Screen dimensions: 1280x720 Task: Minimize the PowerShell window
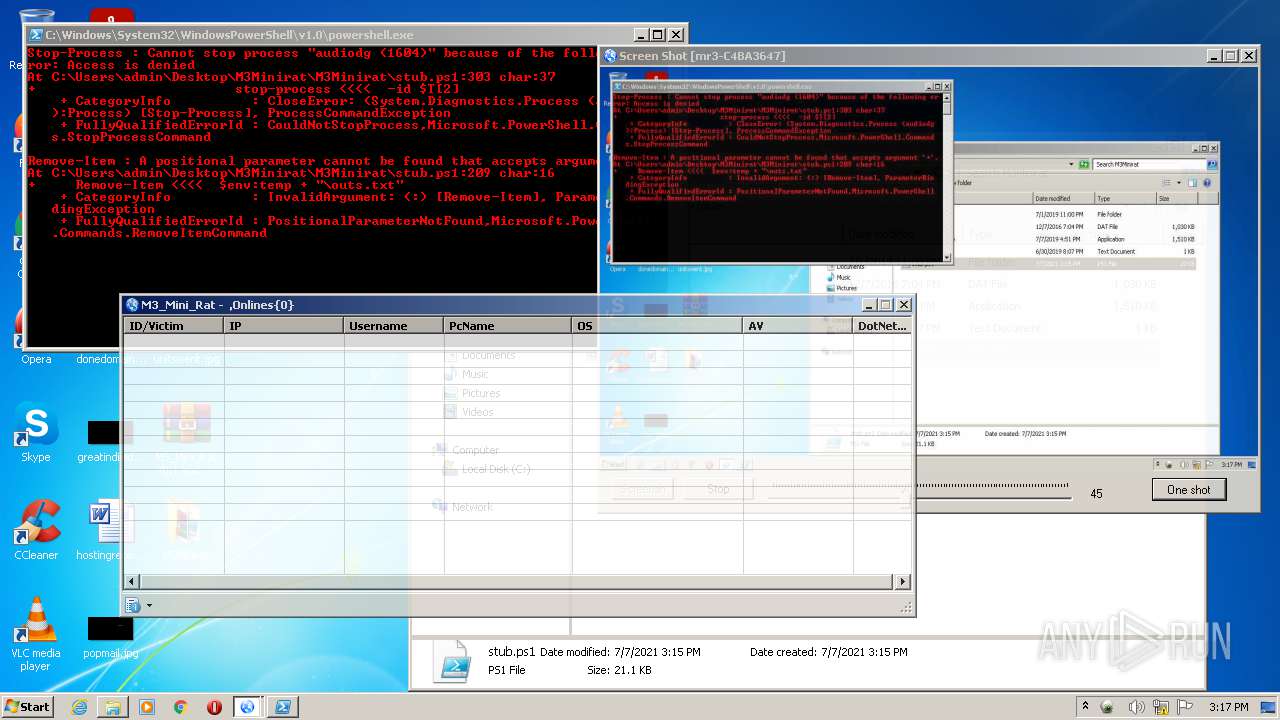pyautogui.click(x=640, y=35)
